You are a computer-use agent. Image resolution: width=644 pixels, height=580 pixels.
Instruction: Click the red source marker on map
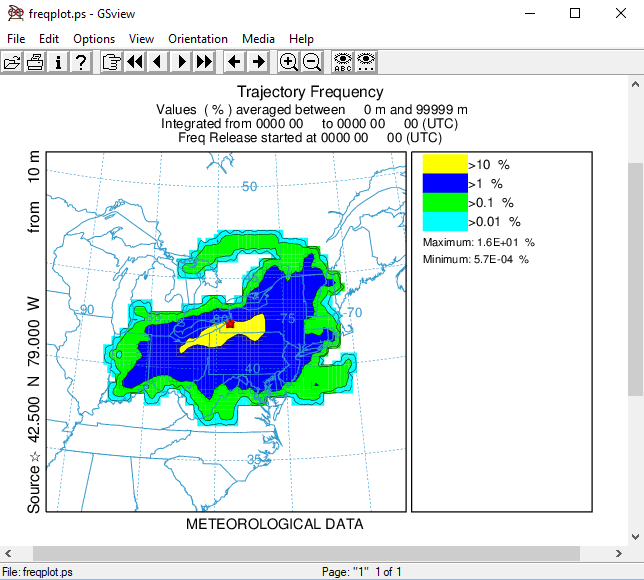(230, 324)
